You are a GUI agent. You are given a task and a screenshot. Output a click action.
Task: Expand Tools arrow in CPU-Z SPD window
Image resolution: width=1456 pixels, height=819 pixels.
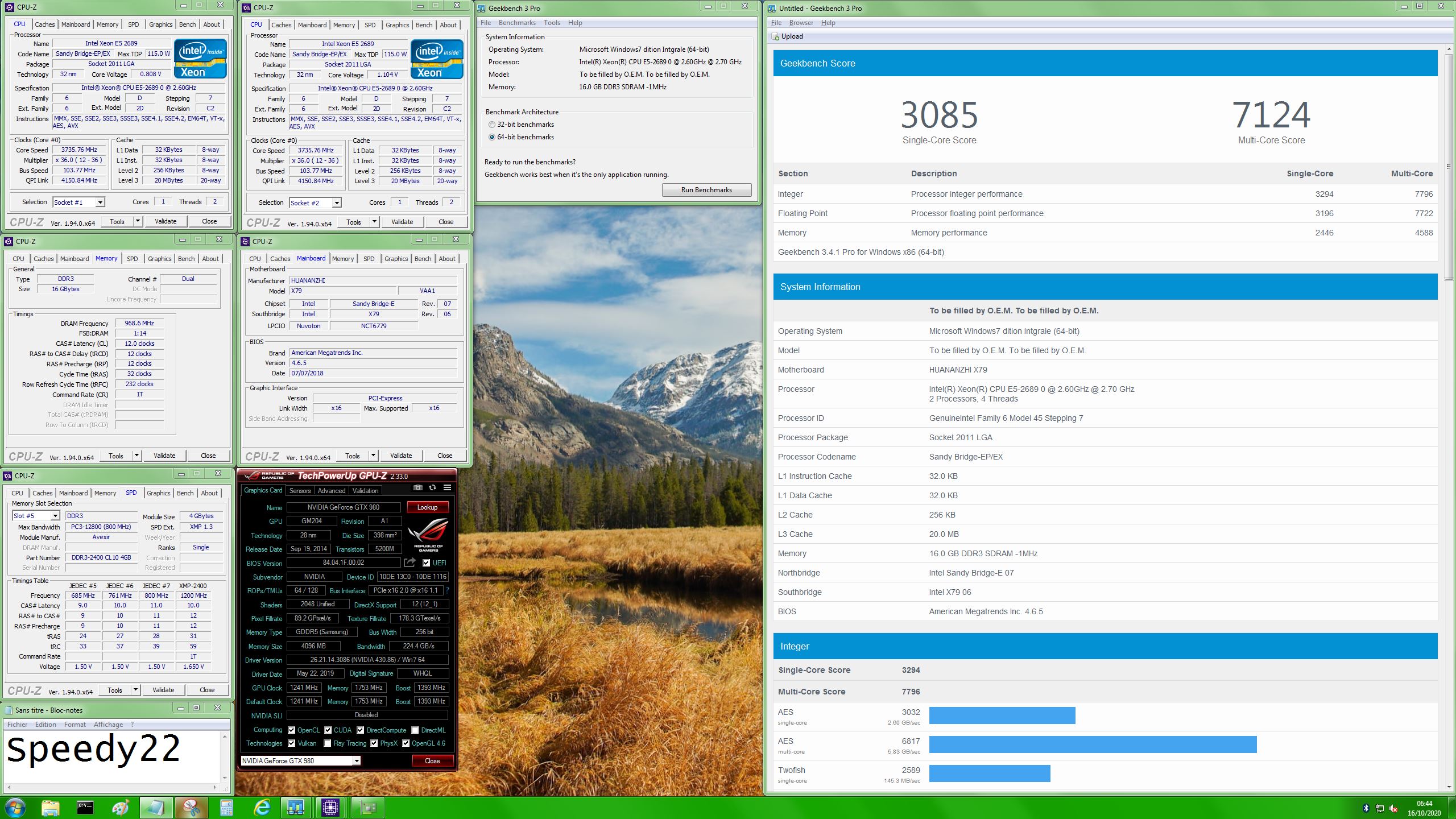(x=135, y=690)
